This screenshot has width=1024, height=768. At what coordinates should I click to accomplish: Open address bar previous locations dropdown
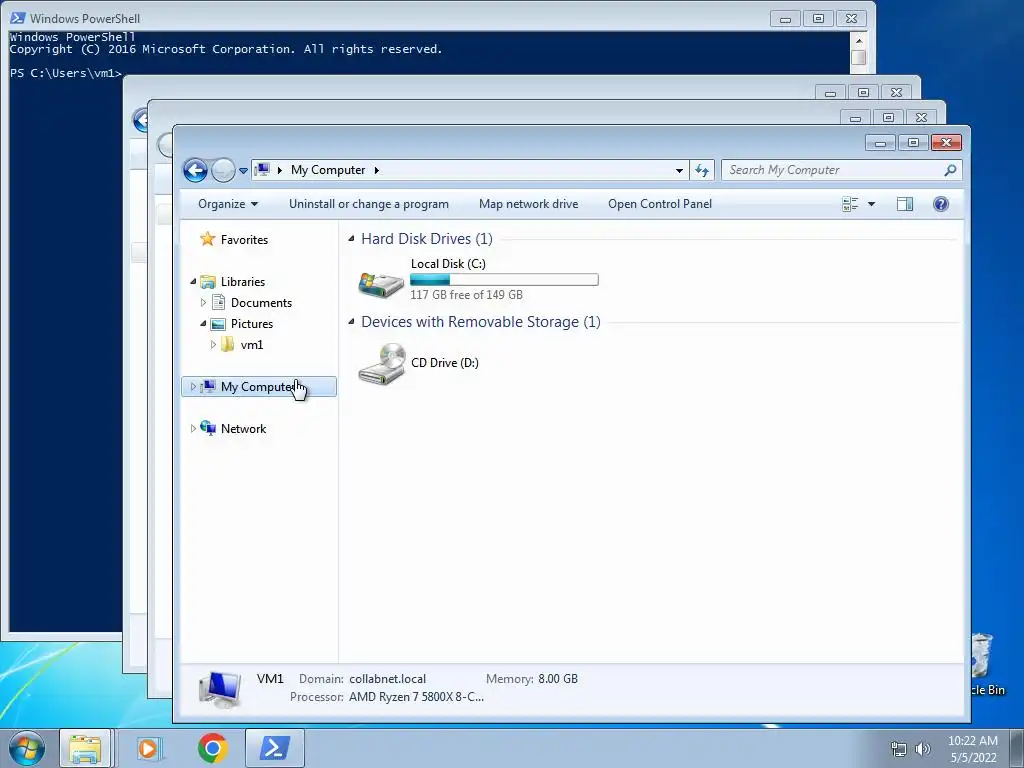click(679, 170)
